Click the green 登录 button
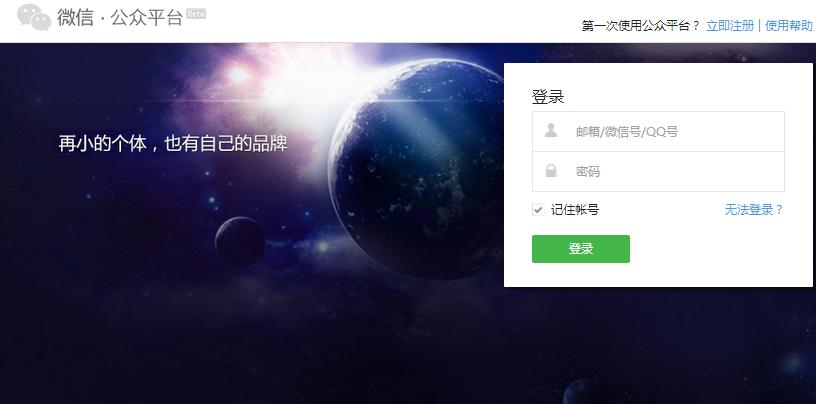The image size is (816, 404). (581, 249)
